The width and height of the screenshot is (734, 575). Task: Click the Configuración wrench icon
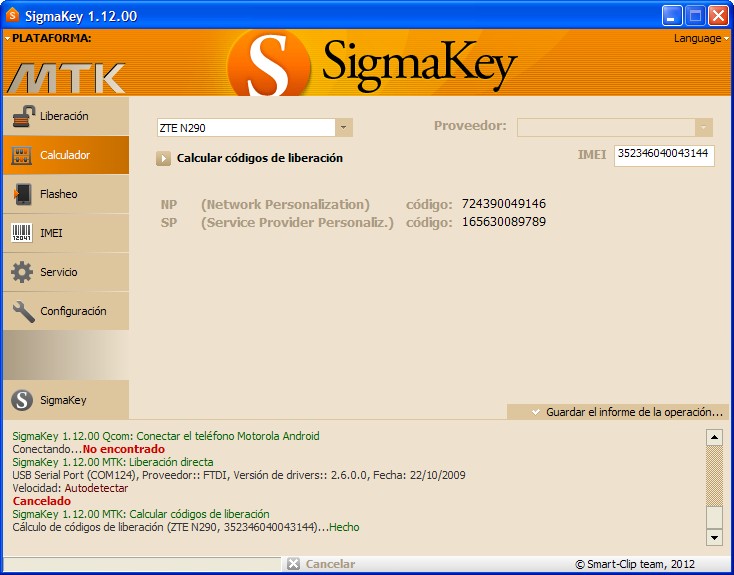click(x=23, y=311)
